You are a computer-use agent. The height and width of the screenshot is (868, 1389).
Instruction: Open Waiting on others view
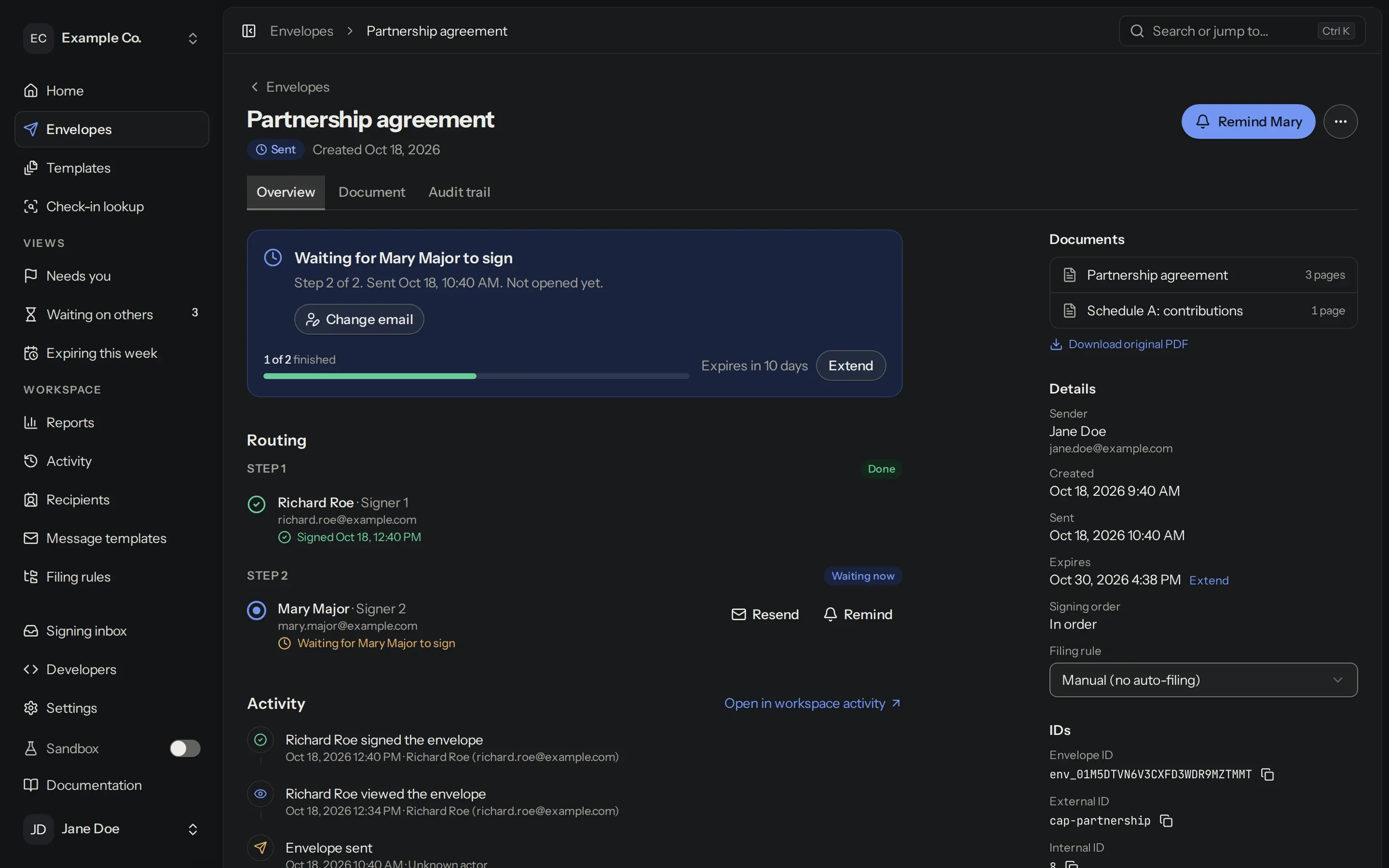click(111, 314)
